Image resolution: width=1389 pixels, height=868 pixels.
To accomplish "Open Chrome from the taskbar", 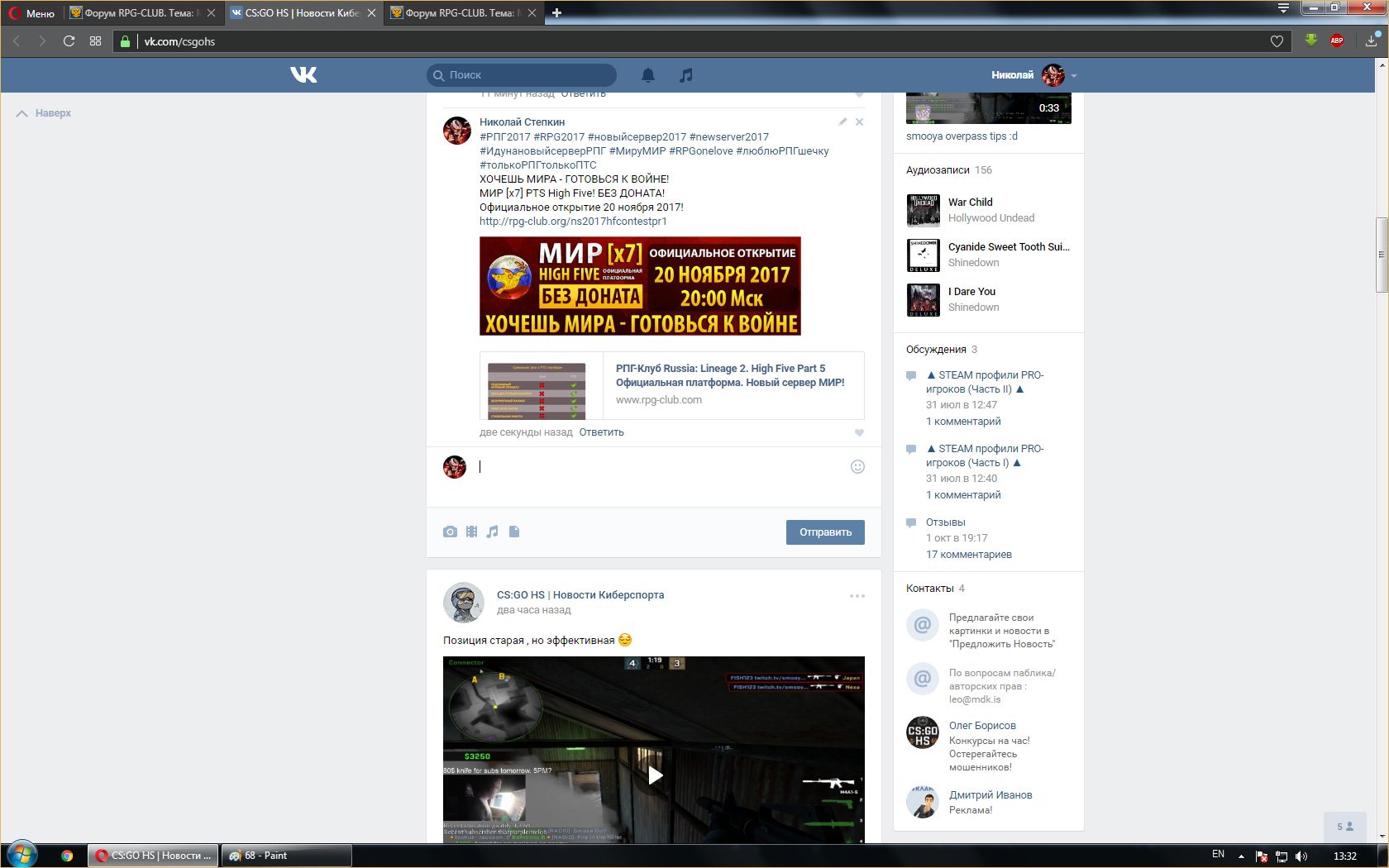I will pyautogui.click(x=67, y=856).
